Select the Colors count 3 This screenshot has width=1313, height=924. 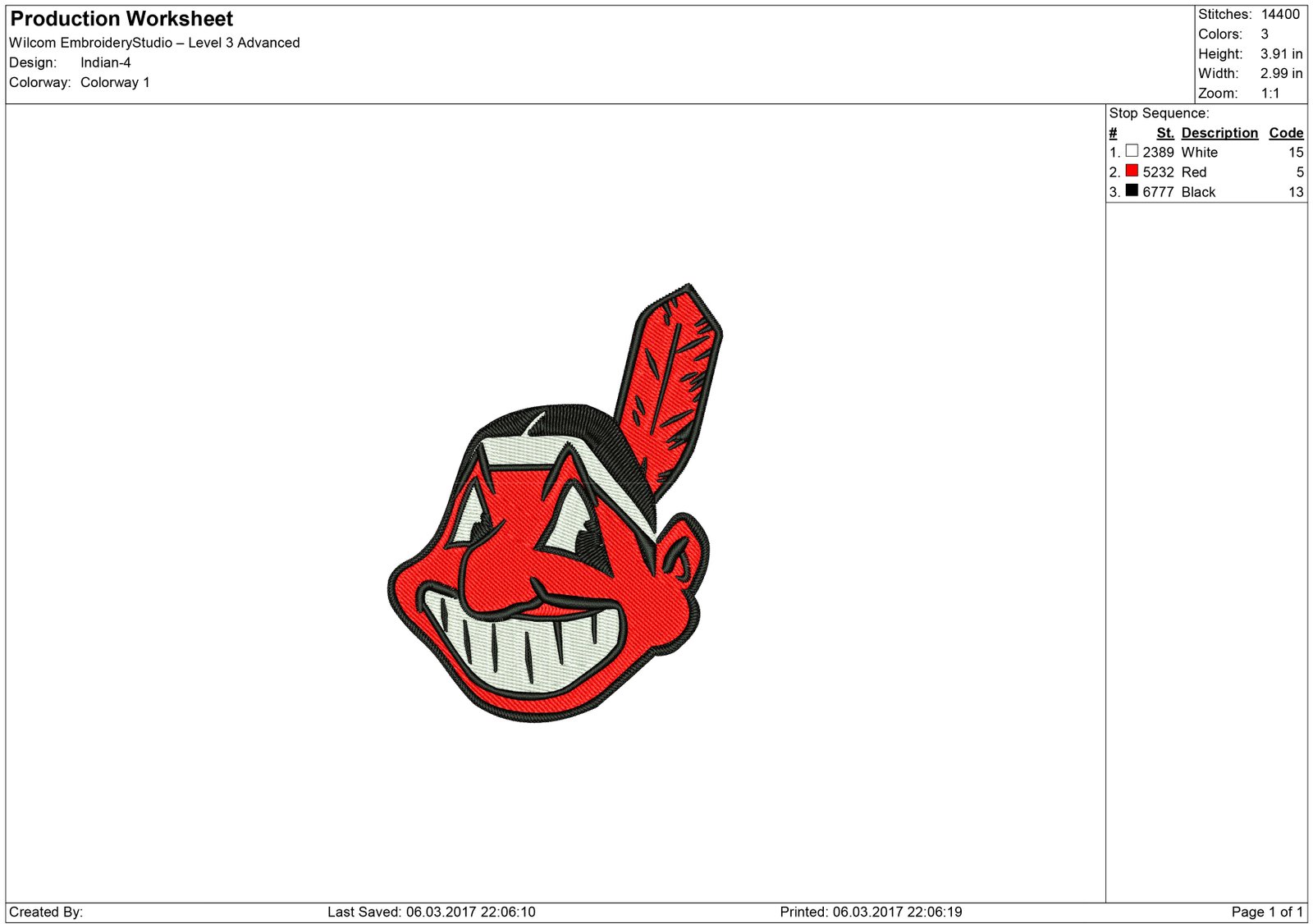click(1264, 34)
